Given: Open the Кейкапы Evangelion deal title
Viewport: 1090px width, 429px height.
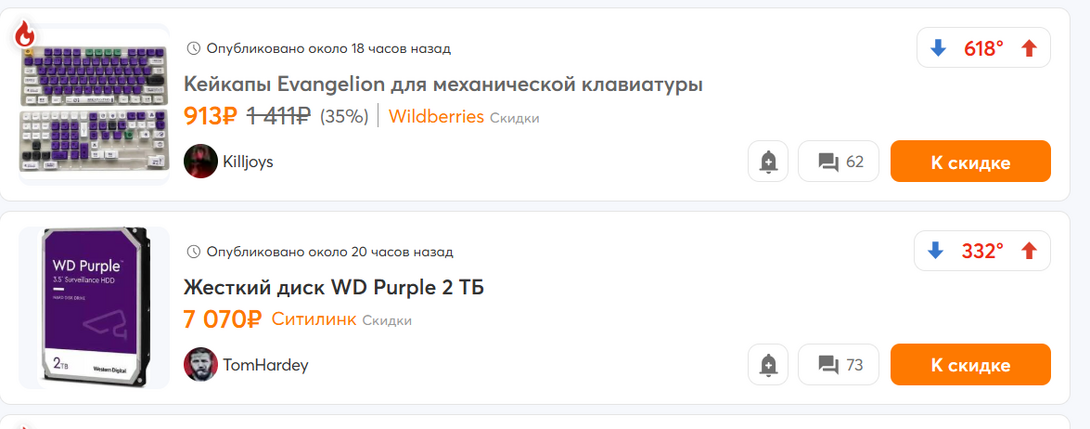Looking at the screenshot, I should tap(443, 84).
